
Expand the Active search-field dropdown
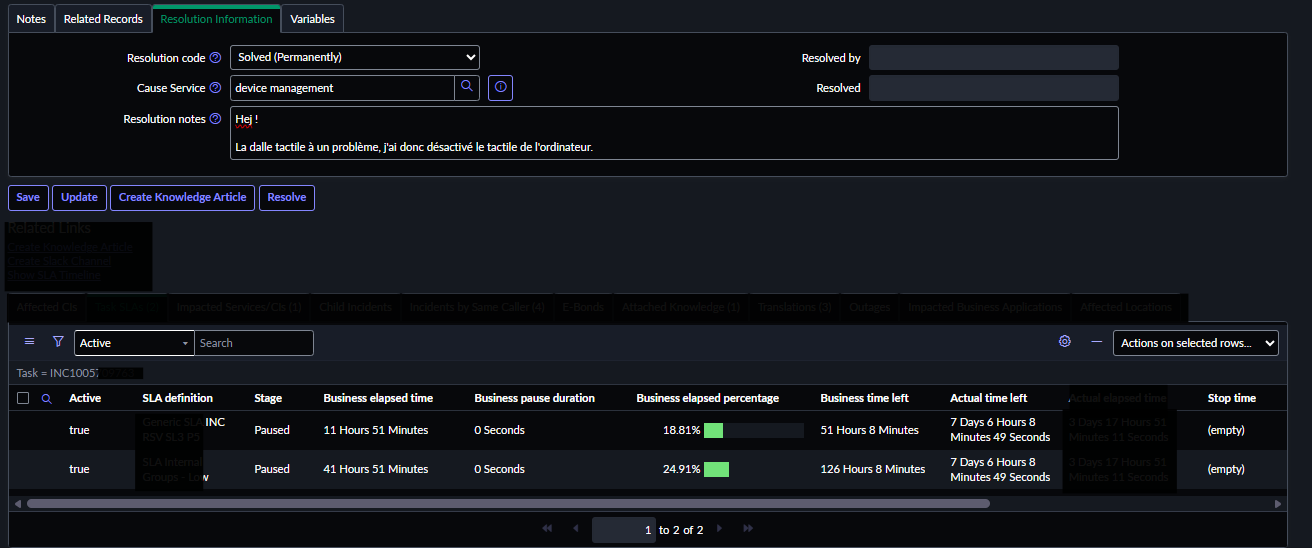[x=133, y=343]
